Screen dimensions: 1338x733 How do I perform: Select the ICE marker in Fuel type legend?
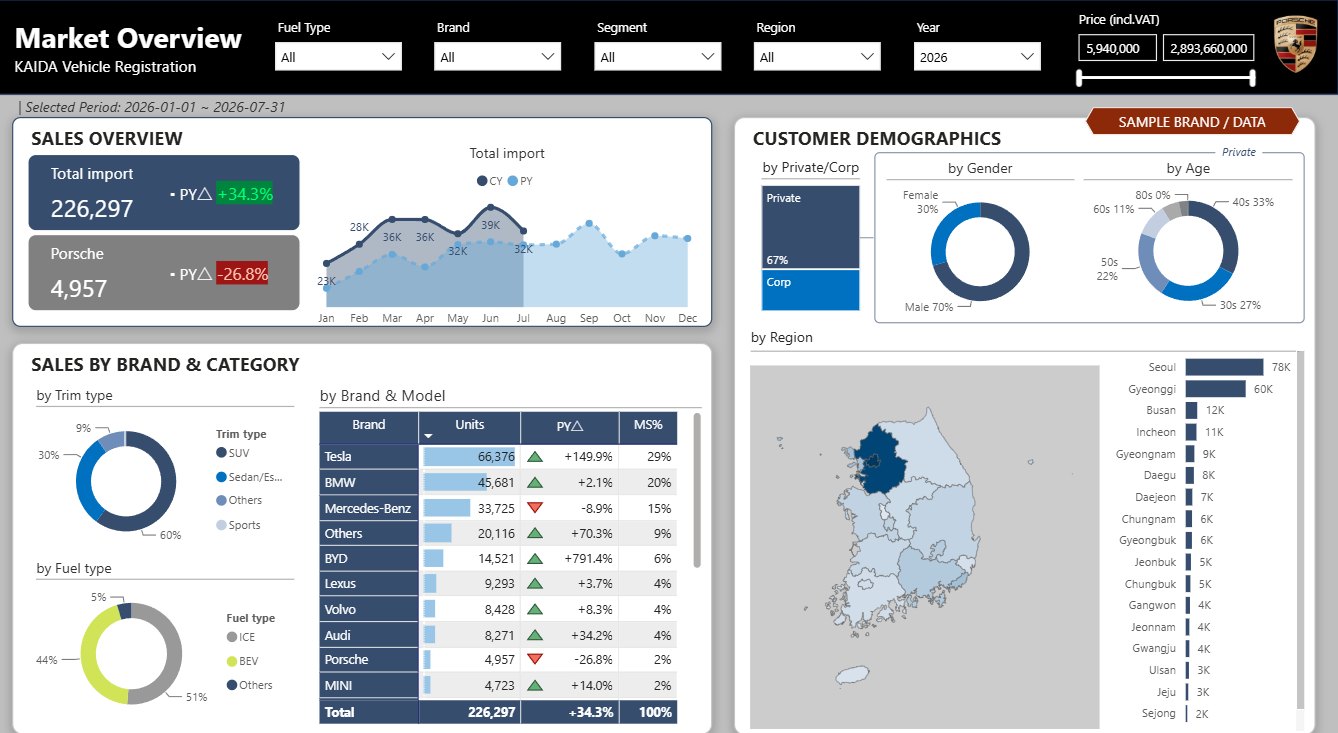coord(232,637)
